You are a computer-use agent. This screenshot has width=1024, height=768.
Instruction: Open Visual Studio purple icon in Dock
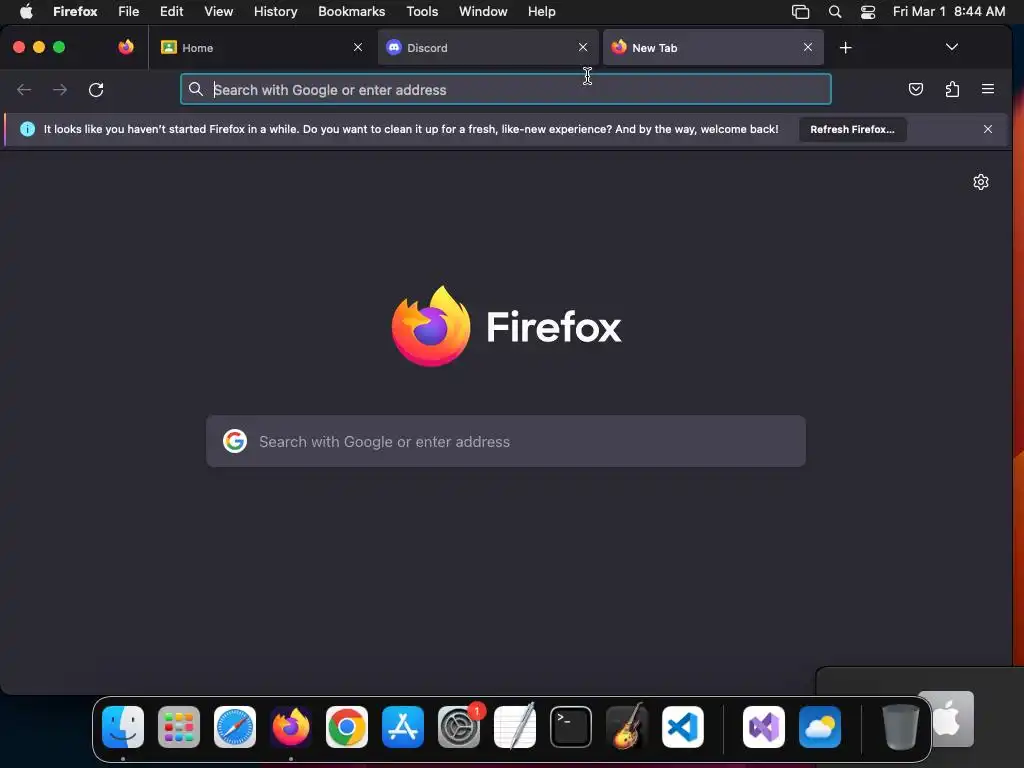tap(763, 726)
